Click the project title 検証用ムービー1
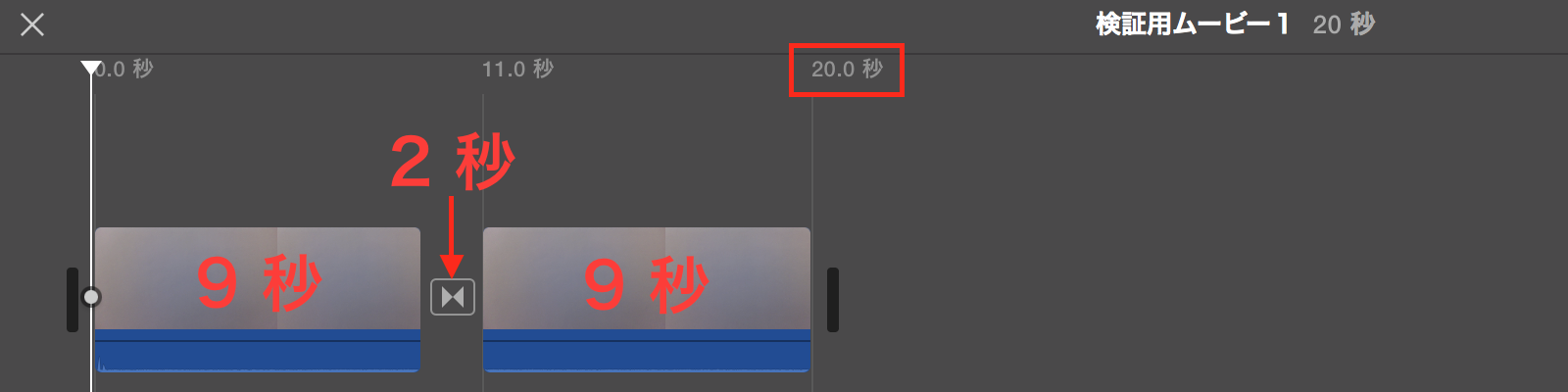The image size is (1568, 392). coord(1192,24)
